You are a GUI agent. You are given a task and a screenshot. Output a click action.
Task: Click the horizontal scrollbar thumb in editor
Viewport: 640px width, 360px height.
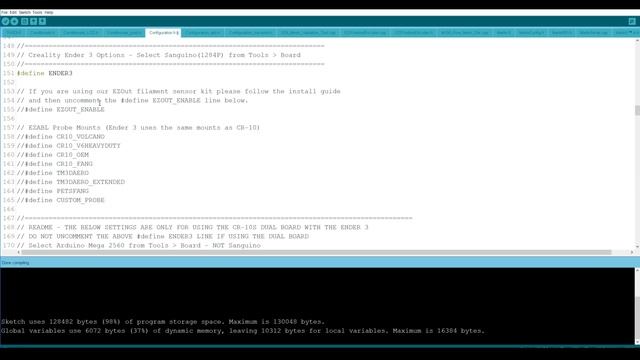pos(316,252)
